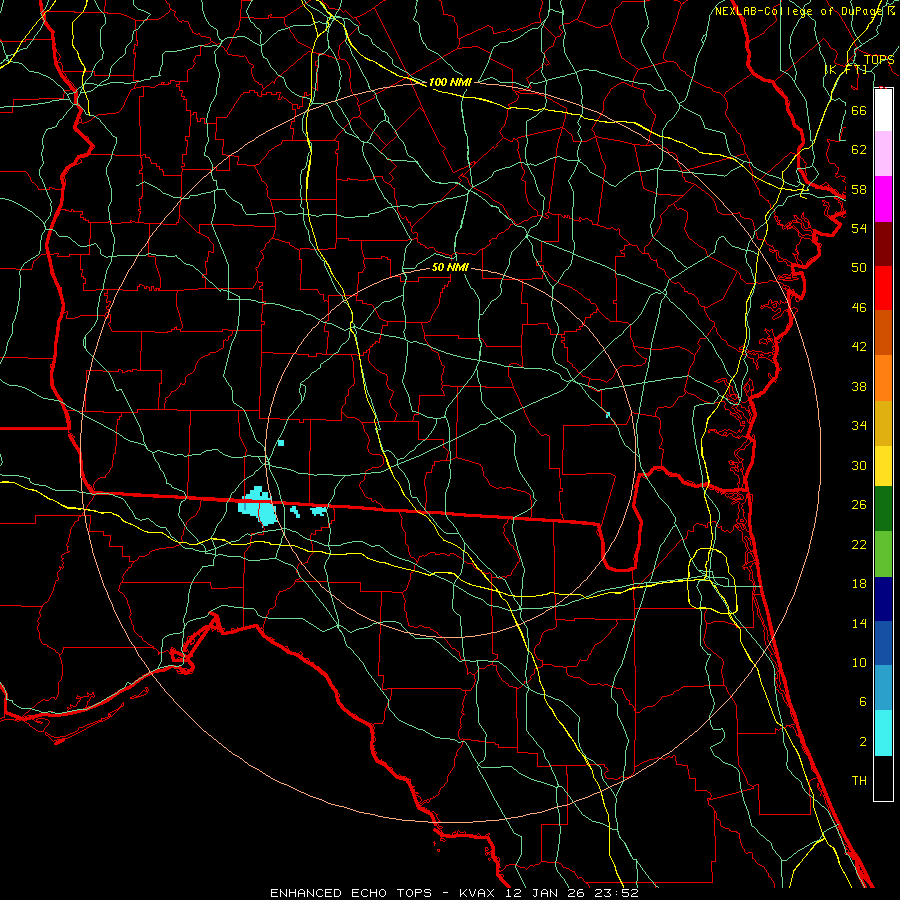This screenshot has width=900, height=900.
Task: Click the legend value "30"
Action: [859, 465]
